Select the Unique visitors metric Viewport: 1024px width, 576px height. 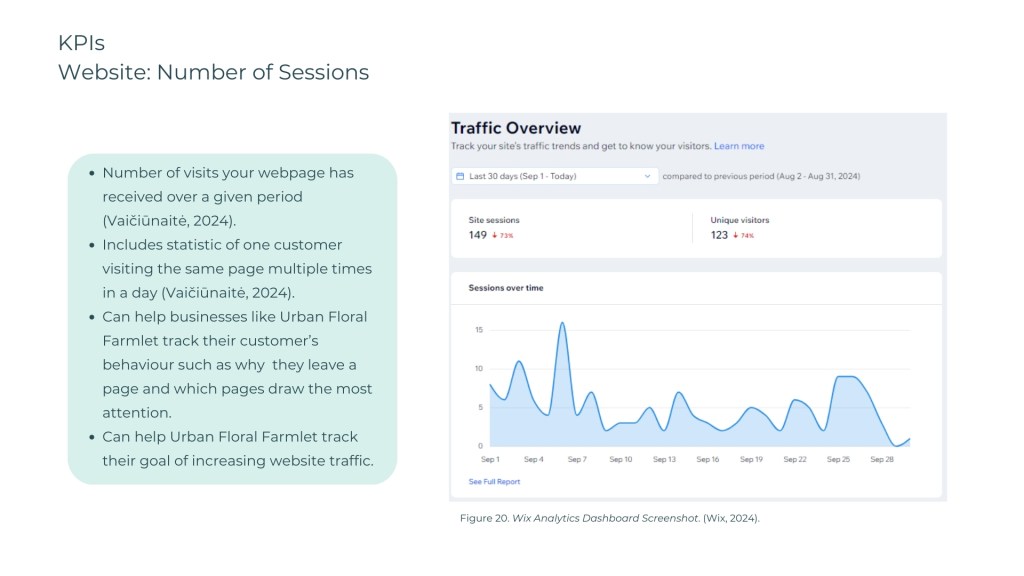740,220
